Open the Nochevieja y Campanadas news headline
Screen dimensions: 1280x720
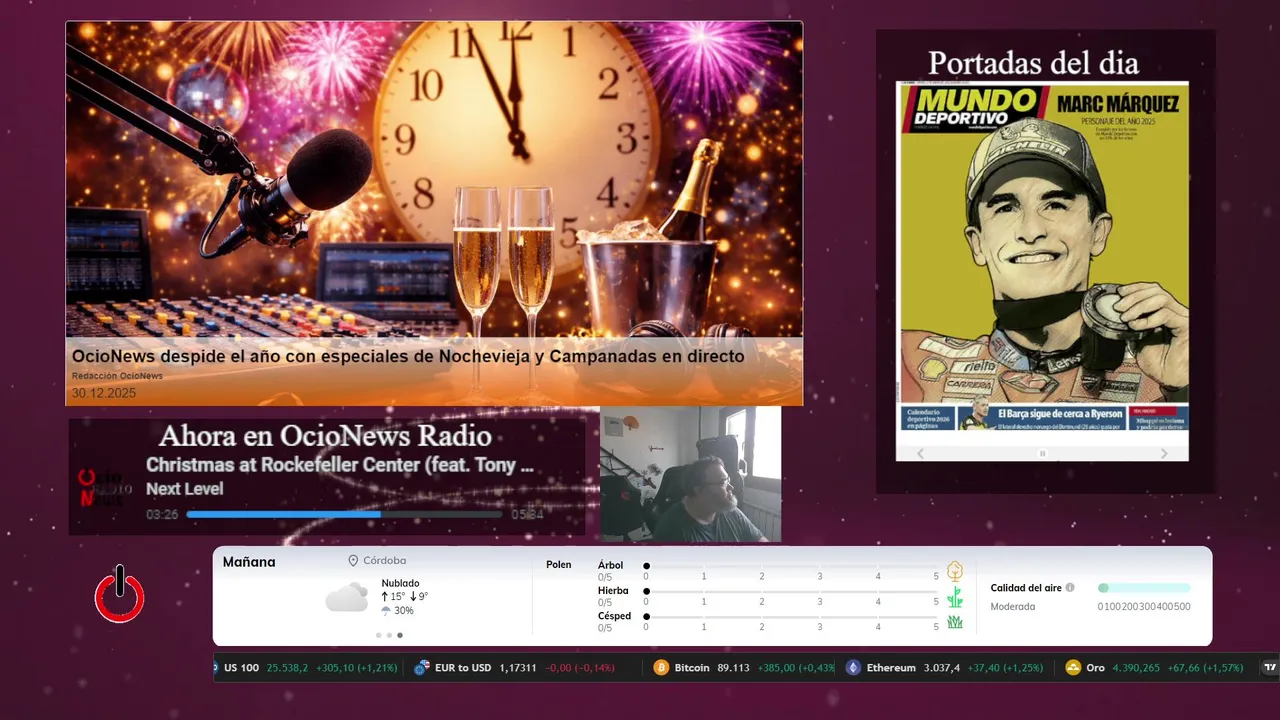[x=408, y=356]
